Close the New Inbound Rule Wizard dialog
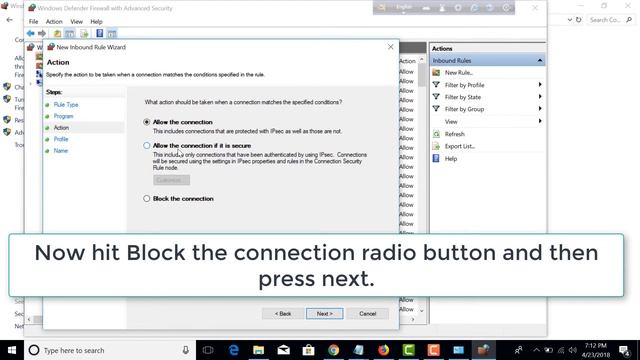 [391, 47]
